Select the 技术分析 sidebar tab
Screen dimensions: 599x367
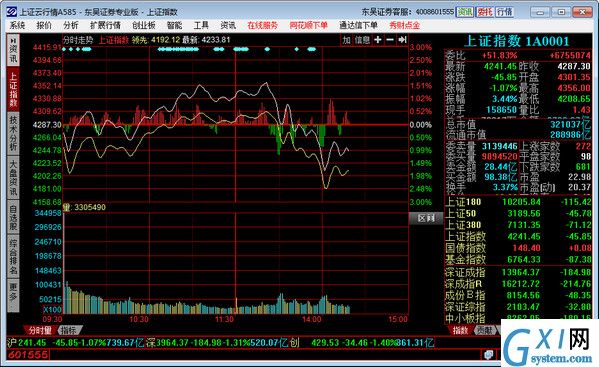coord(13,133)
